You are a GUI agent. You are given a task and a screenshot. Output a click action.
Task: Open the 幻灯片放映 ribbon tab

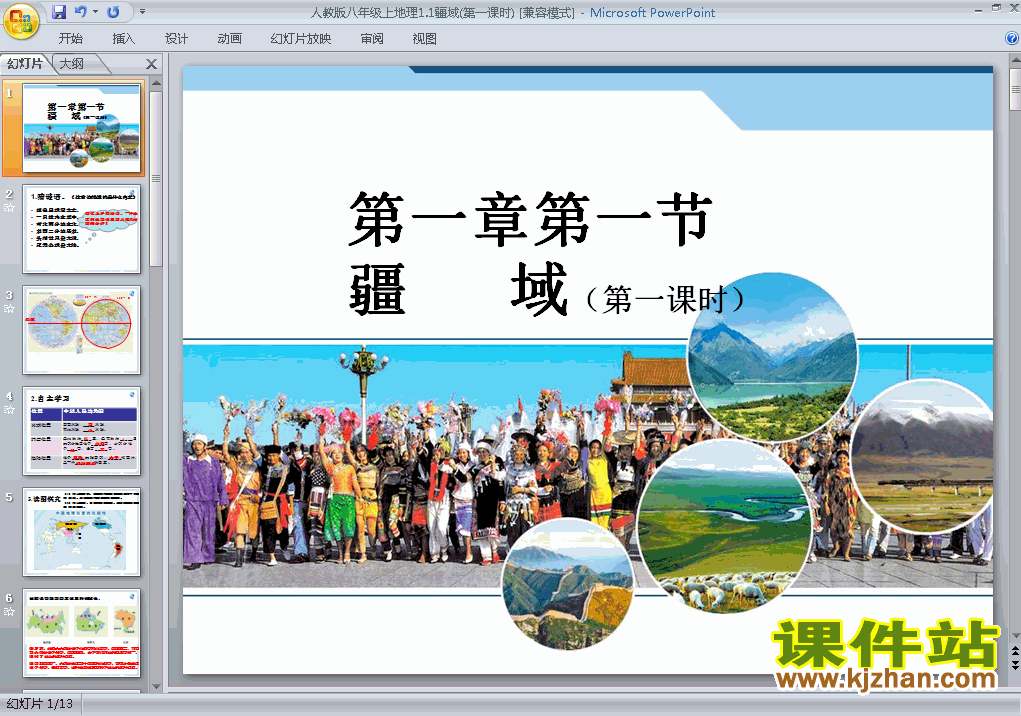300,38
